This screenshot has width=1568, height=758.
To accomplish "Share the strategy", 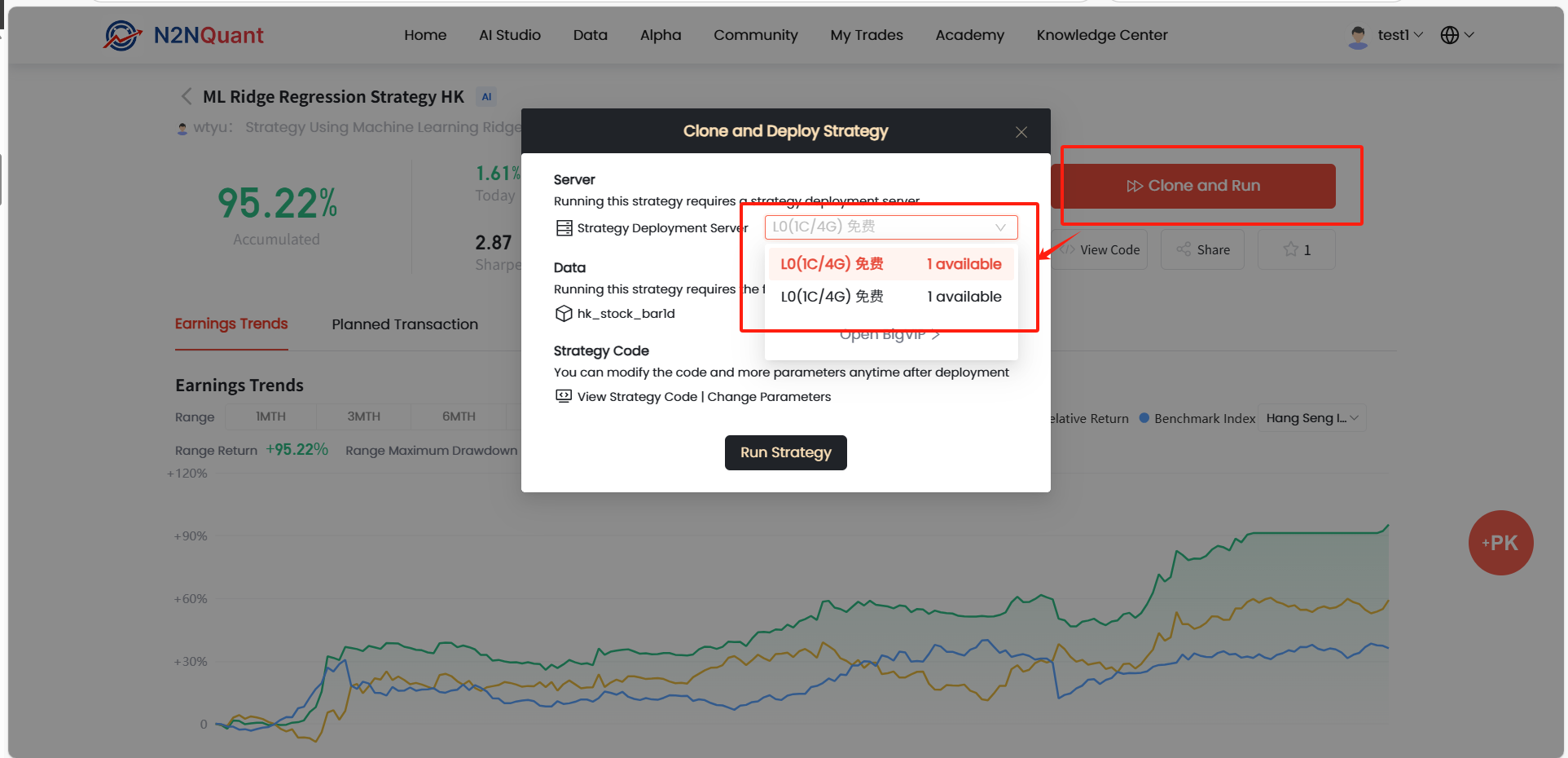I will (1202, 250).
